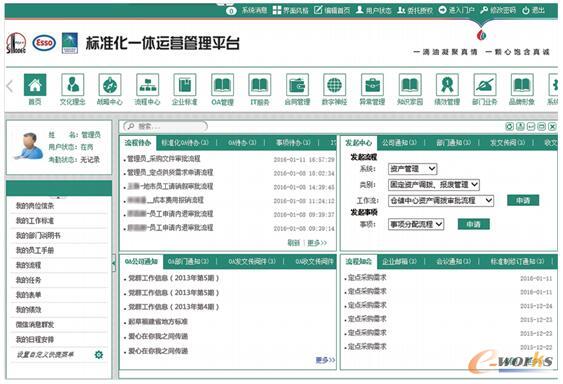Open 管理员_定点供货需求申请流程 item
This screenshot has width=563, height=384.
(x=170, y=173)
